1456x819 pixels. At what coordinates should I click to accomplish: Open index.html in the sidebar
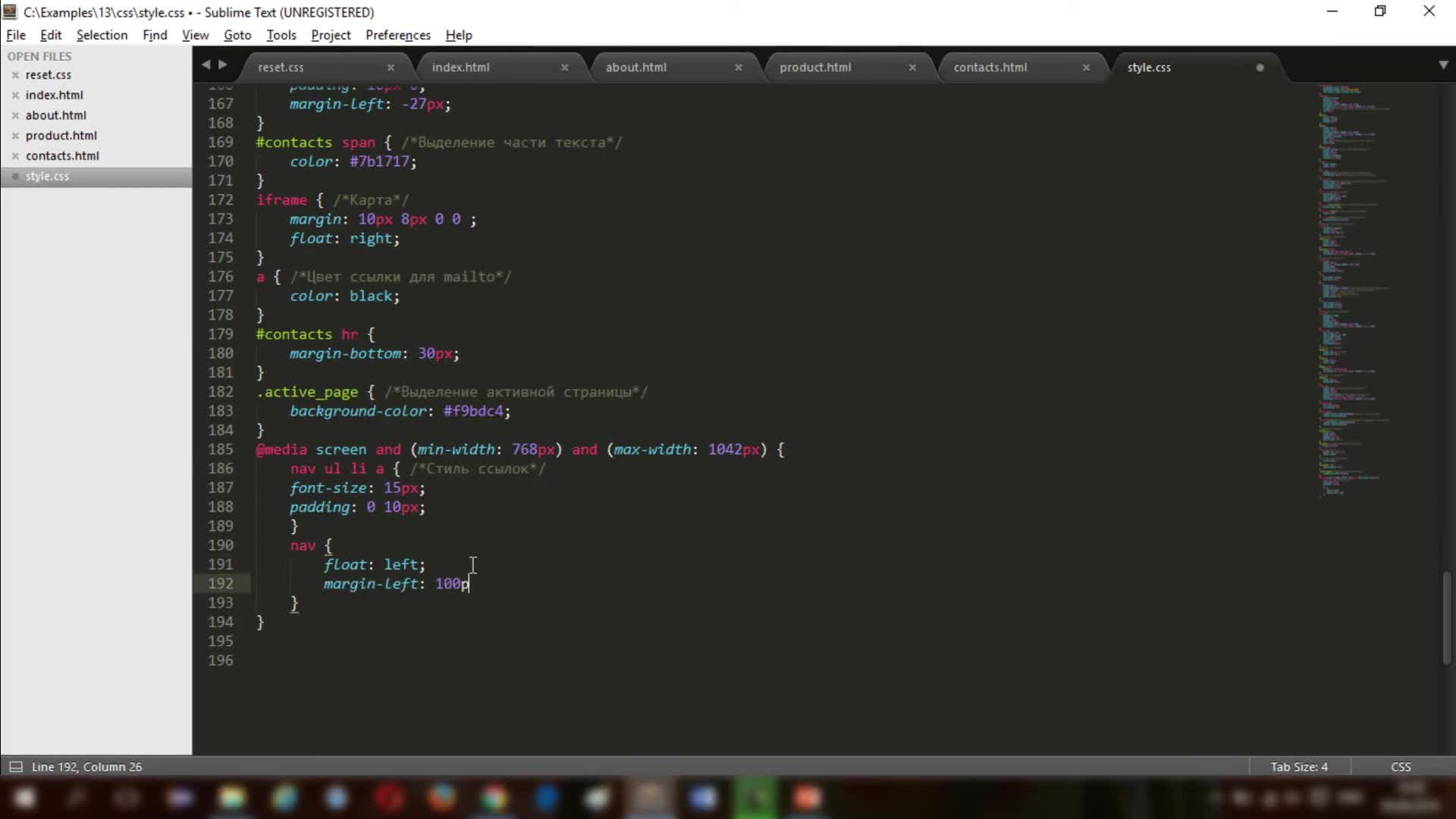tap(55, 95)
